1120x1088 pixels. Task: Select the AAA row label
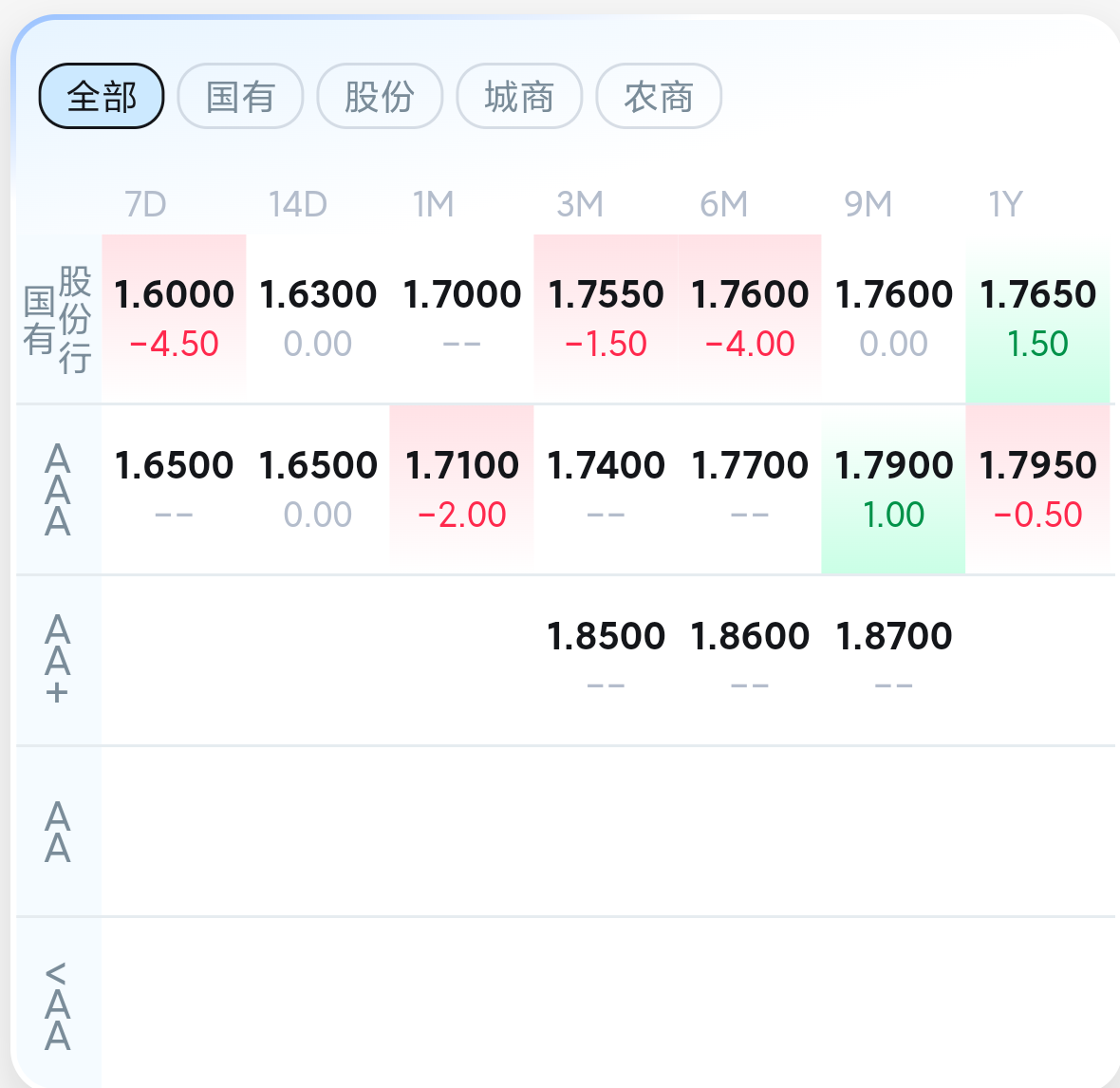click(x=59, y=489)
